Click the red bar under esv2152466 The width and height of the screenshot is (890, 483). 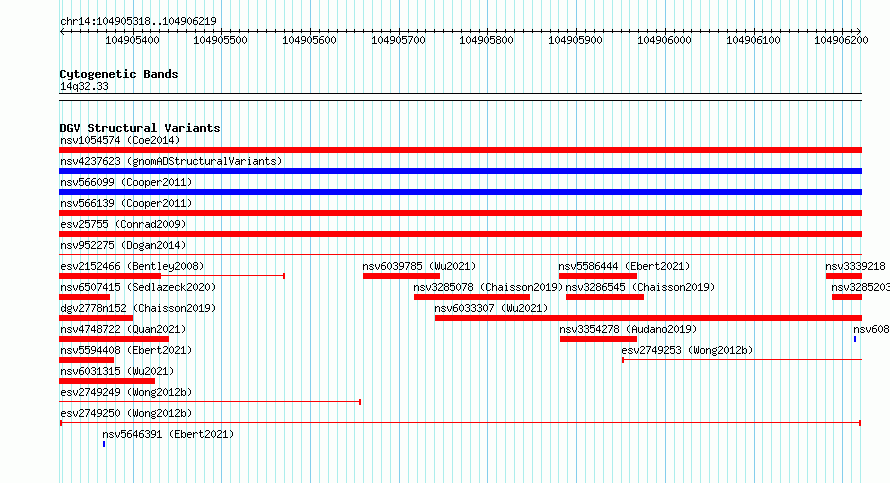[x=110, y=276]
